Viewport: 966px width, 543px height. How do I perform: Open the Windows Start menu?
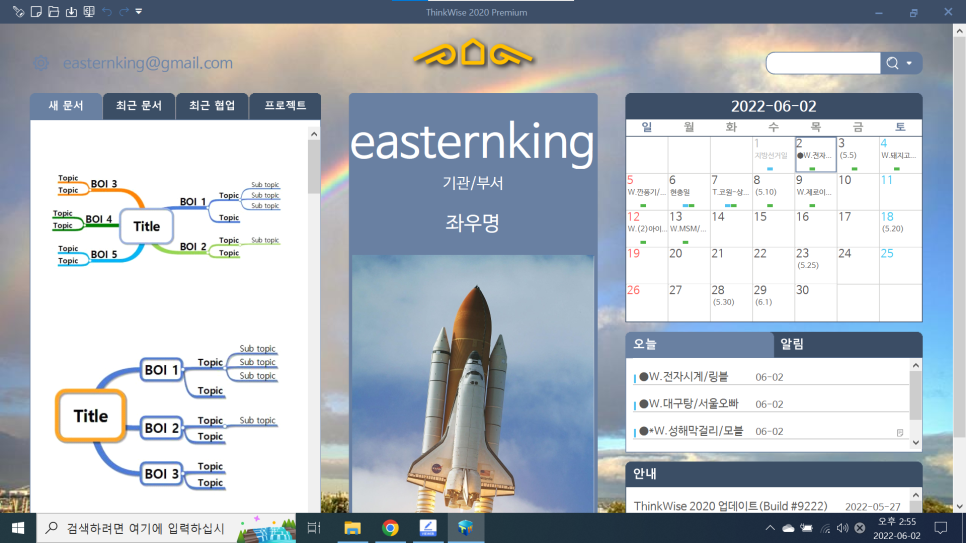tap(18, 528)
